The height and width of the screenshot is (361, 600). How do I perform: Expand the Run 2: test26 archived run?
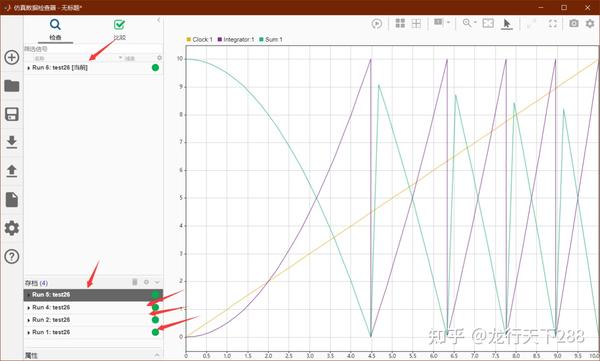(29, 320)
